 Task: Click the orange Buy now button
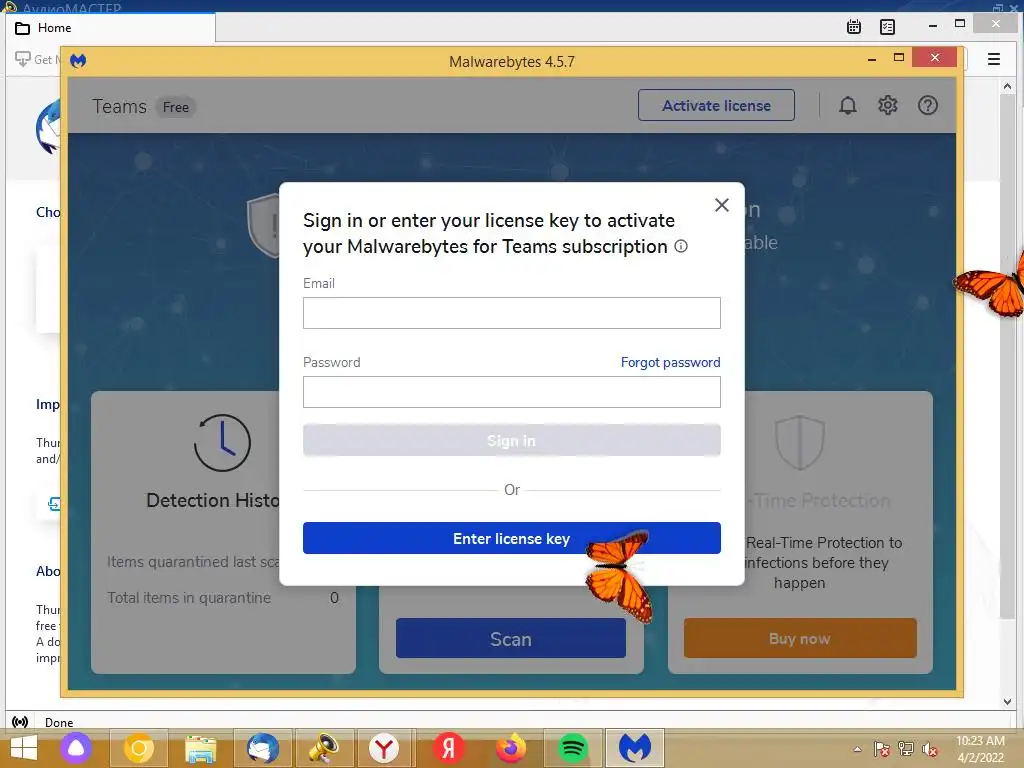click(x=799, y=639)
